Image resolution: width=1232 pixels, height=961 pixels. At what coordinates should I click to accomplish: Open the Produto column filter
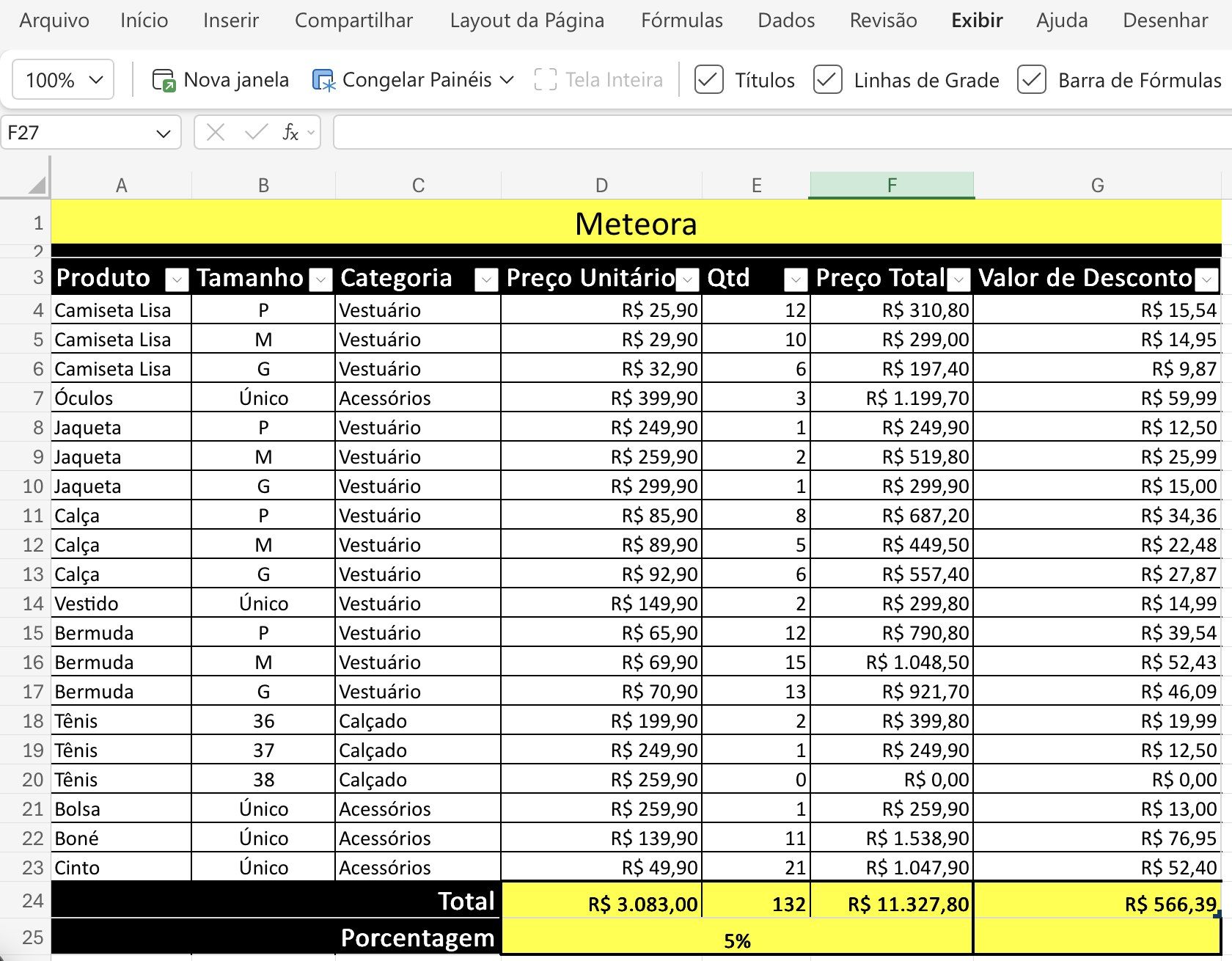(177, 279)
